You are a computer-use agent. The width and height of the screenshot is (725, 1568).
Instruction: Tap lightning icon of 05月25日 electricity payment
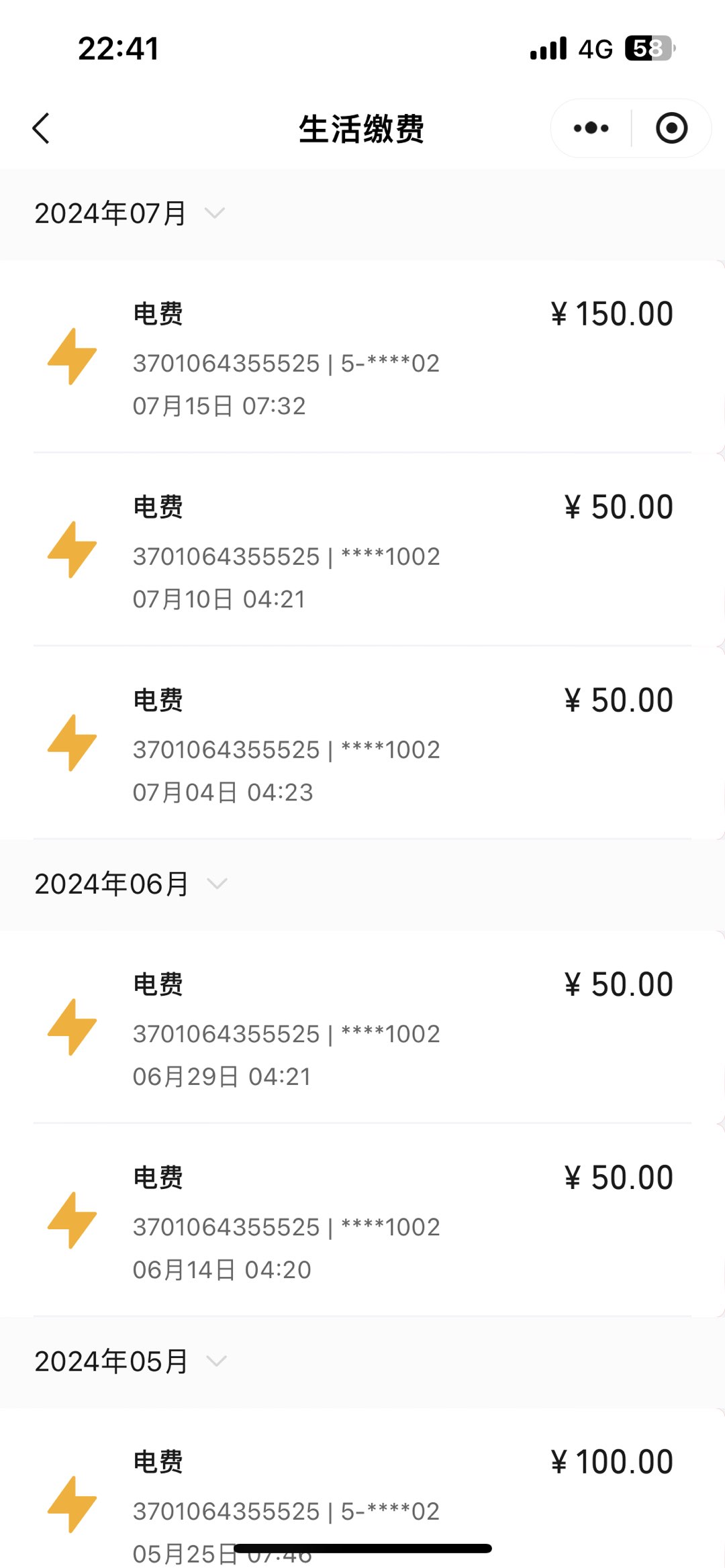(x=72, y=1505)
